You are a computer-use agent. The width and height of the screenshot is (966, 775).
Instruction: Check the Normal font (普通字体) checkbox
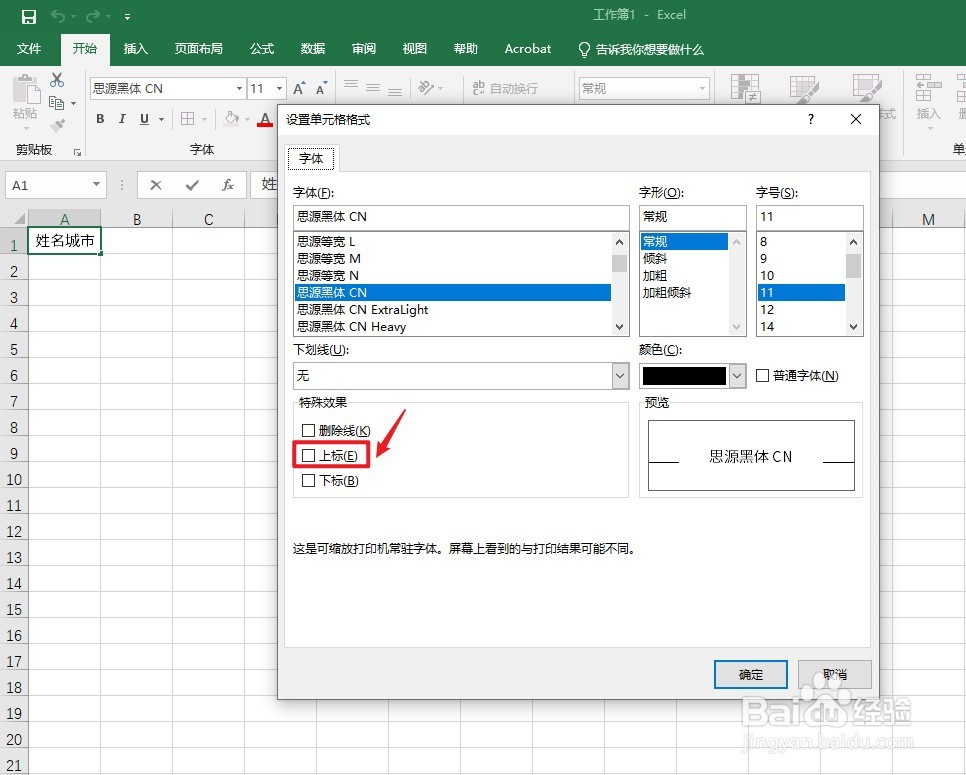click(x=762, y=375)
